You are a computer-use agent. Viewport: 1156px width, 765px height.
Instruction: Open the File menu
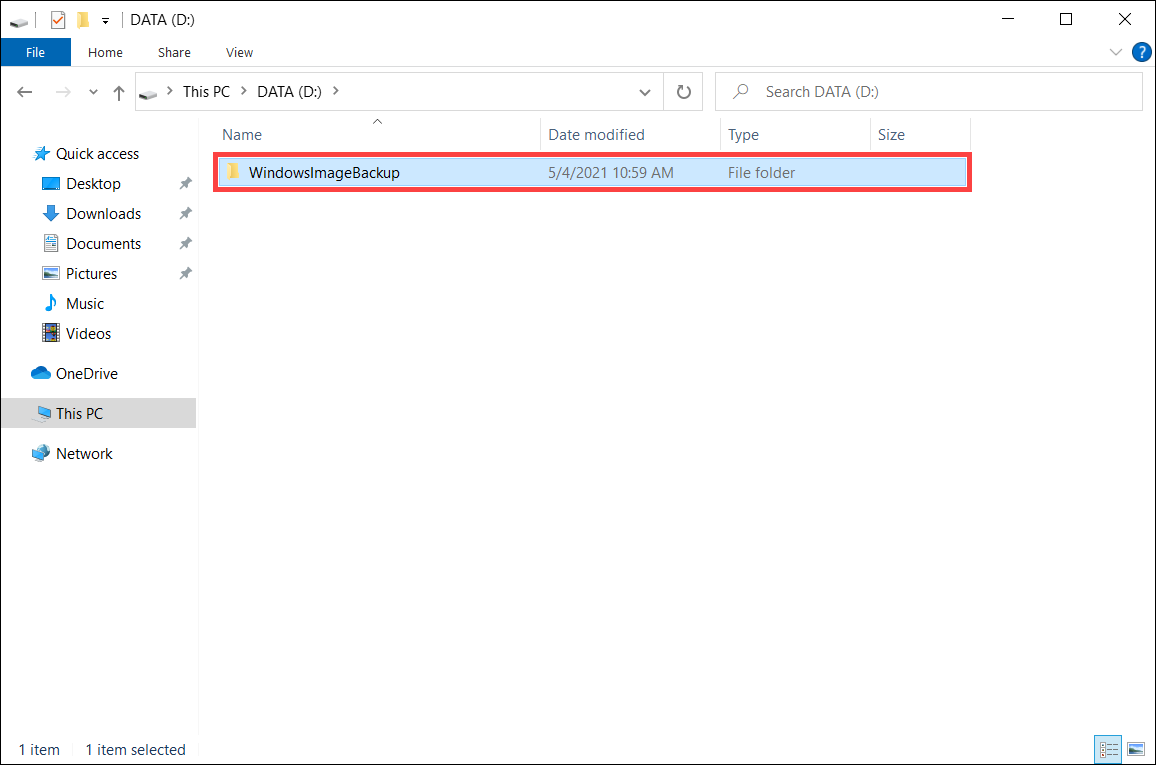[x=35, y=52]
